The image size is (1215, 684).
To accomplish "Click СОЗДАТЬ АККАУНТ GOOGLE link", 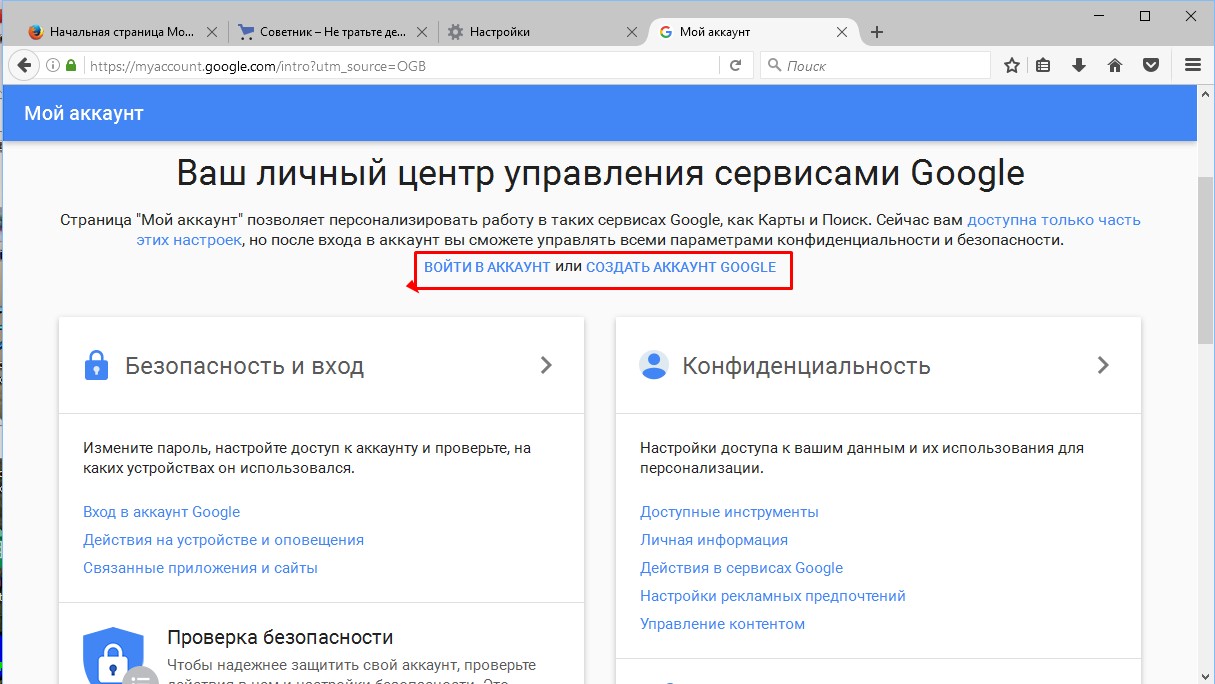I will tap(680, 267).
